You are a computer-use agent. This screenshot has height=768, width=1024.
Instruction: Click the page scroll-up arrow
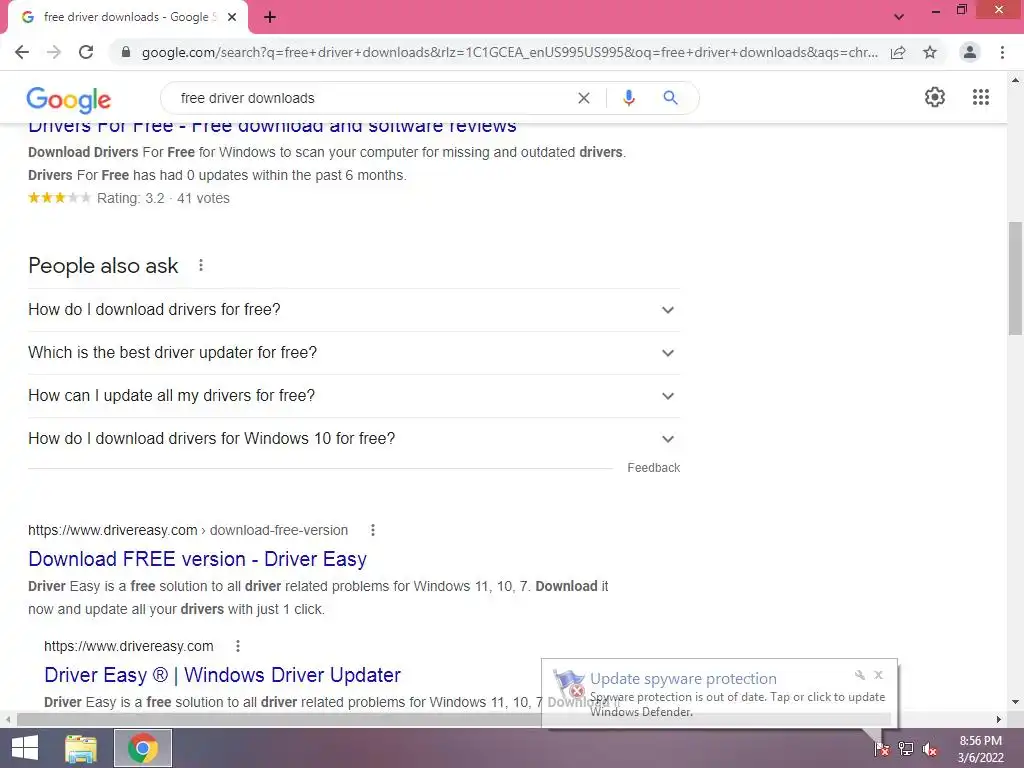point(1015,80)
